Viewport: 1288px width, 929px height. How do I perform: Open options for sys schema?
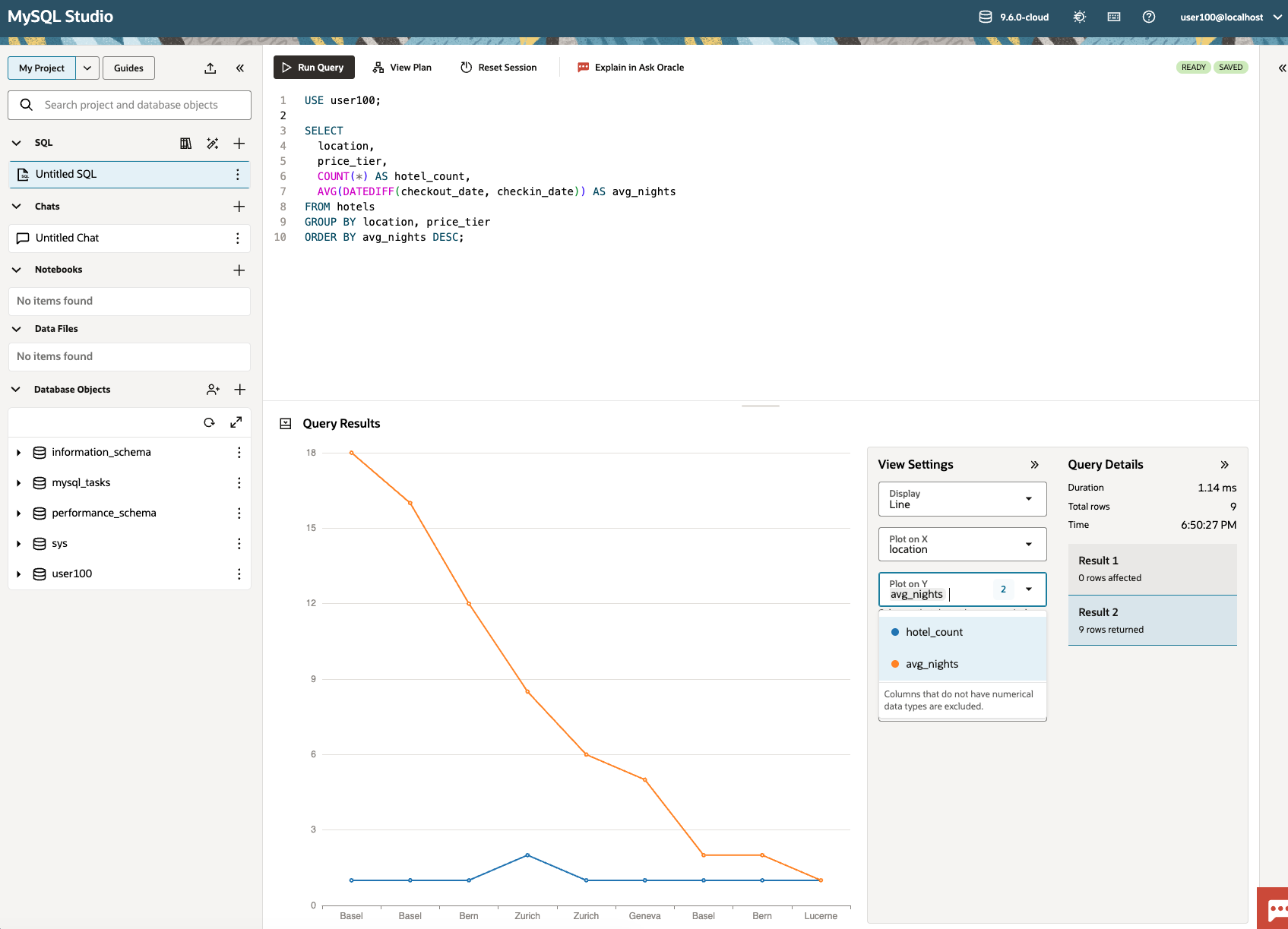click(x=239, y=544)
